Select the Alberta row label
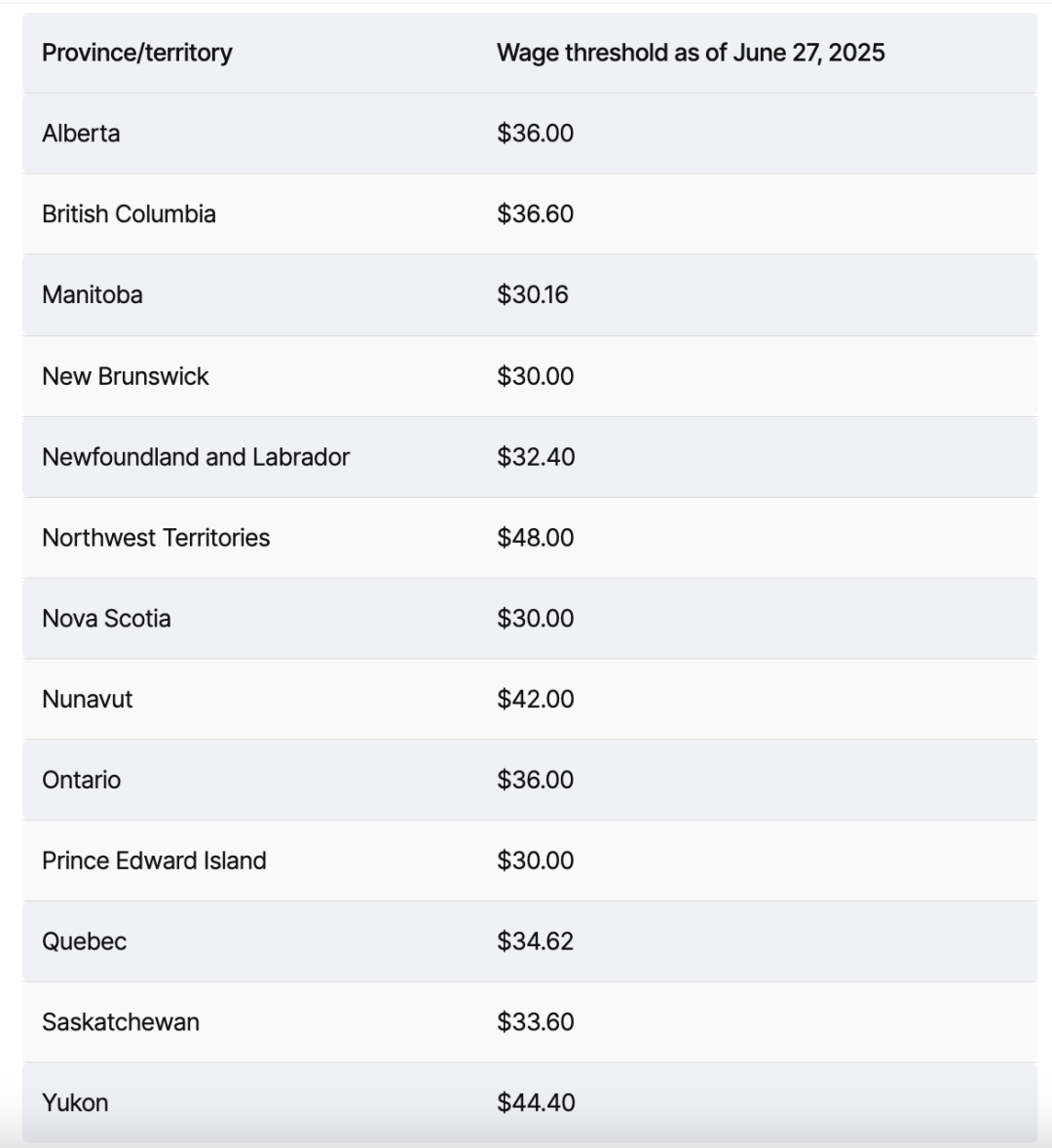The image size is (1052, 1148). (x=81, y=134)
